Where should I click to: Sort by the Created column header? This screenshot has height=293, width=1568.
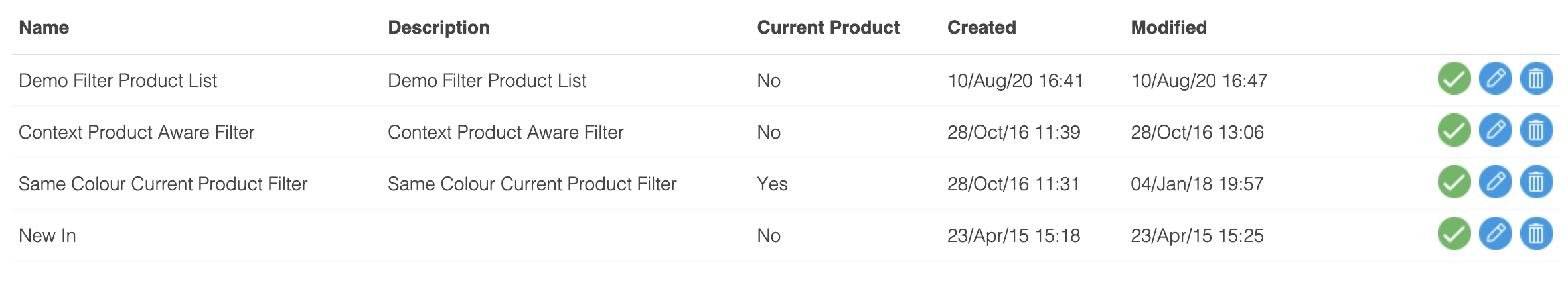point(981,27)
